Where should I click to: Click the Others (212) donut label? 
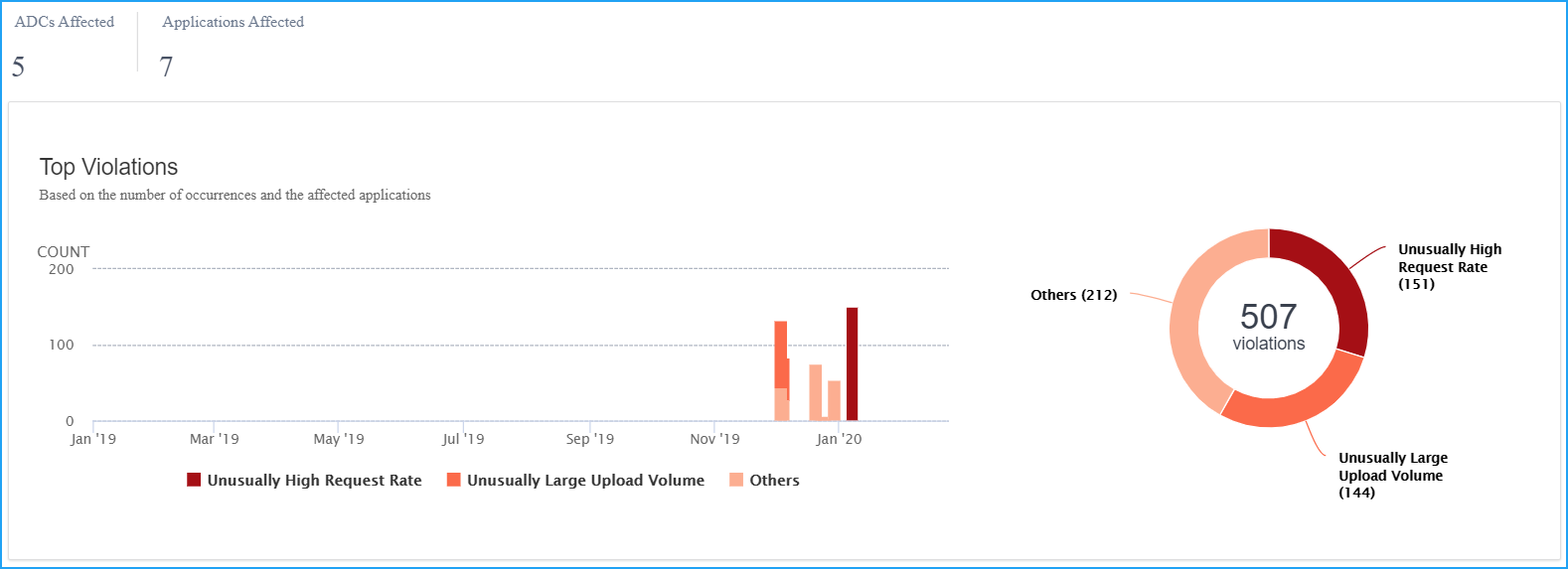tap(1073, 295)
